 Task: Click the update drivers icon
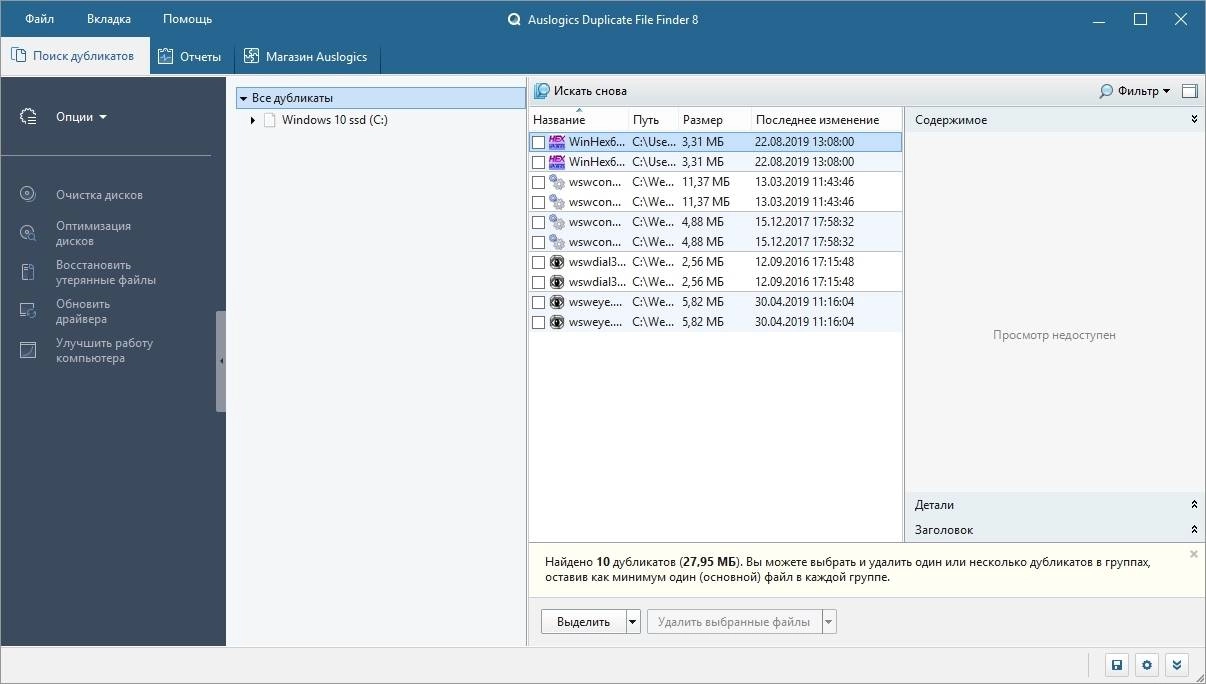28,311
